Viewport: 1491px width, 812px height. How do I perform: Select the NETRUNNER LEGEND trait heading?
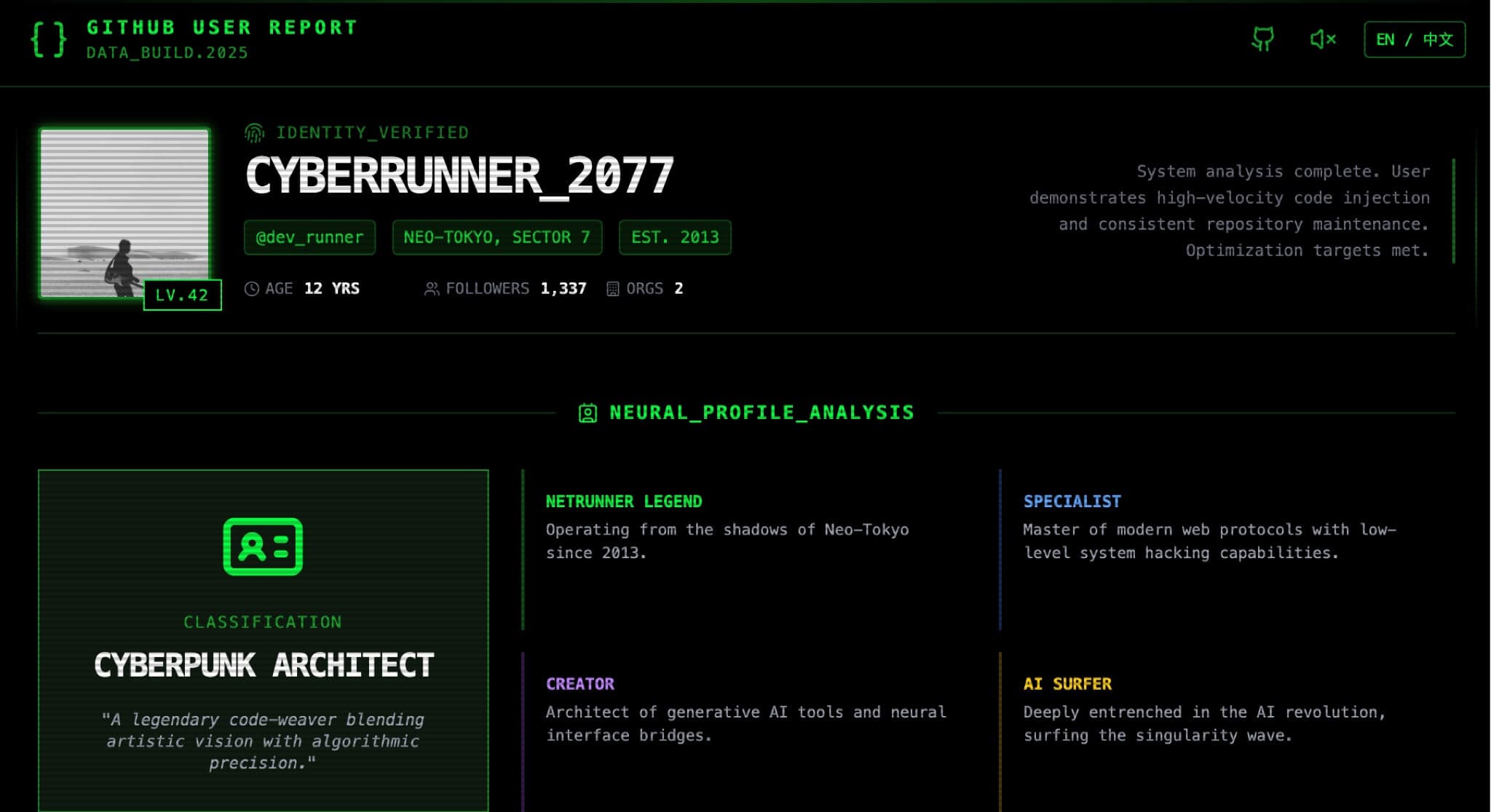pos(624,501)
